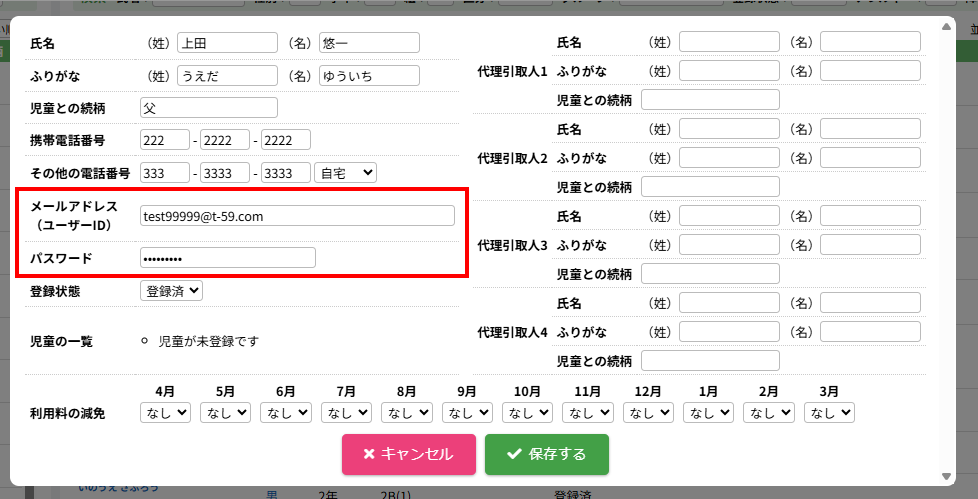Click the 代理引取人2 児童との続柄 field
The width and height of the screenshot is (978, 499).
pos(710,187)
